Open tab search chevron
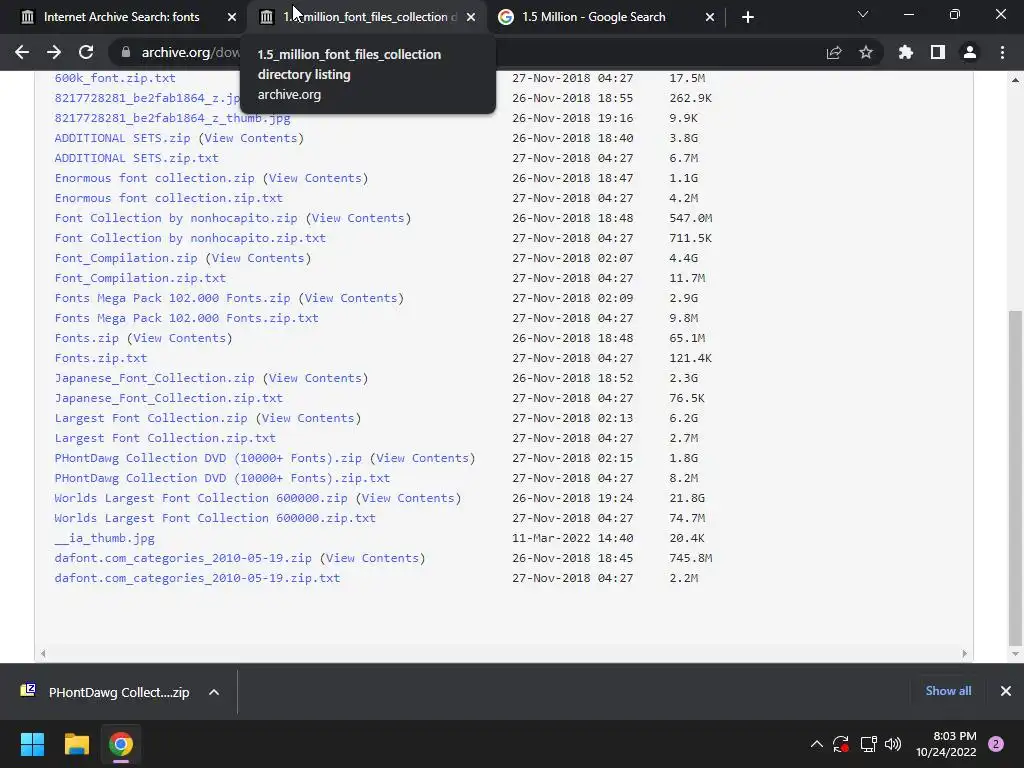The height and width of the screenshot is (768, 1024). click(x=863, y=14)
